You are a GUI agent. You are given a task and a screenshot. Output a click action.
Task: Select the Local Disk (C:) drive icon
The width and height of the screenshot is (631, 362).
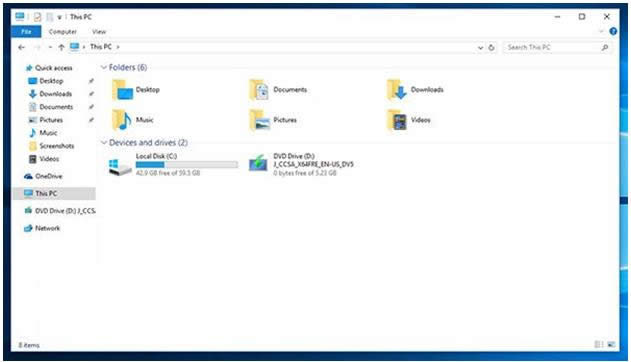click(x=120, y=166)
